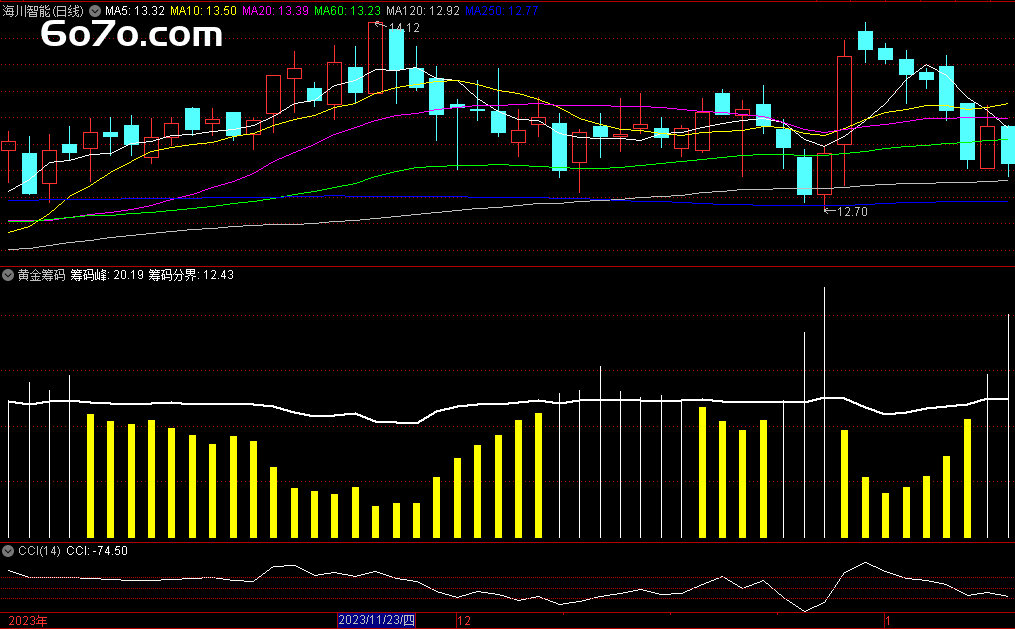The height and width of the screenshot is (629, 1015).
Task: Select the 海川智能(日线) chart title
Action: [x=43, y=11]
